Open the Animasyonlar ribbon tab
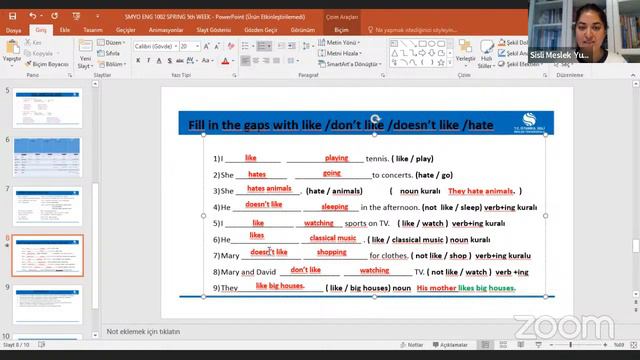Screen dimensions: 640x360 (166, 30)
